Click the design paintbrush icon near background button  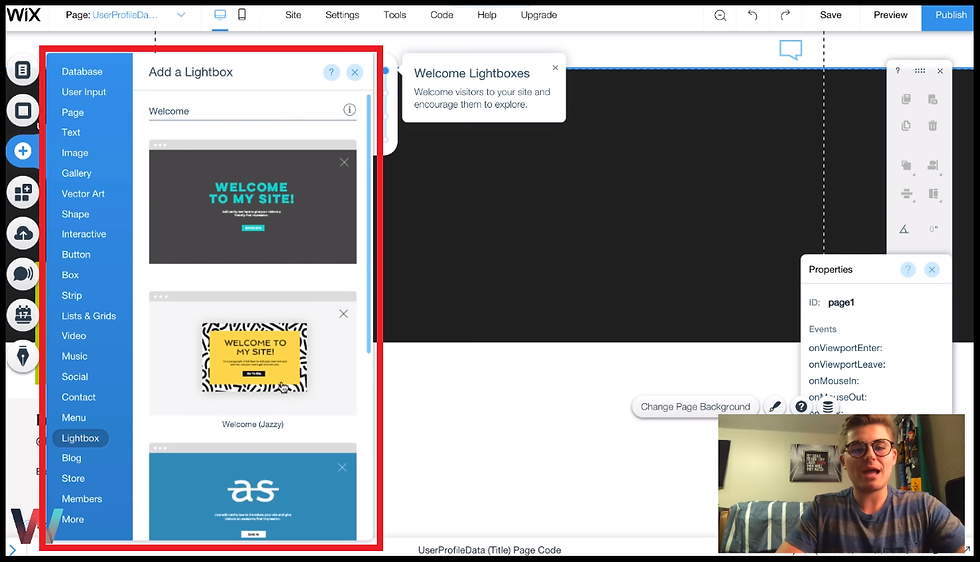[x=775, y=407]
